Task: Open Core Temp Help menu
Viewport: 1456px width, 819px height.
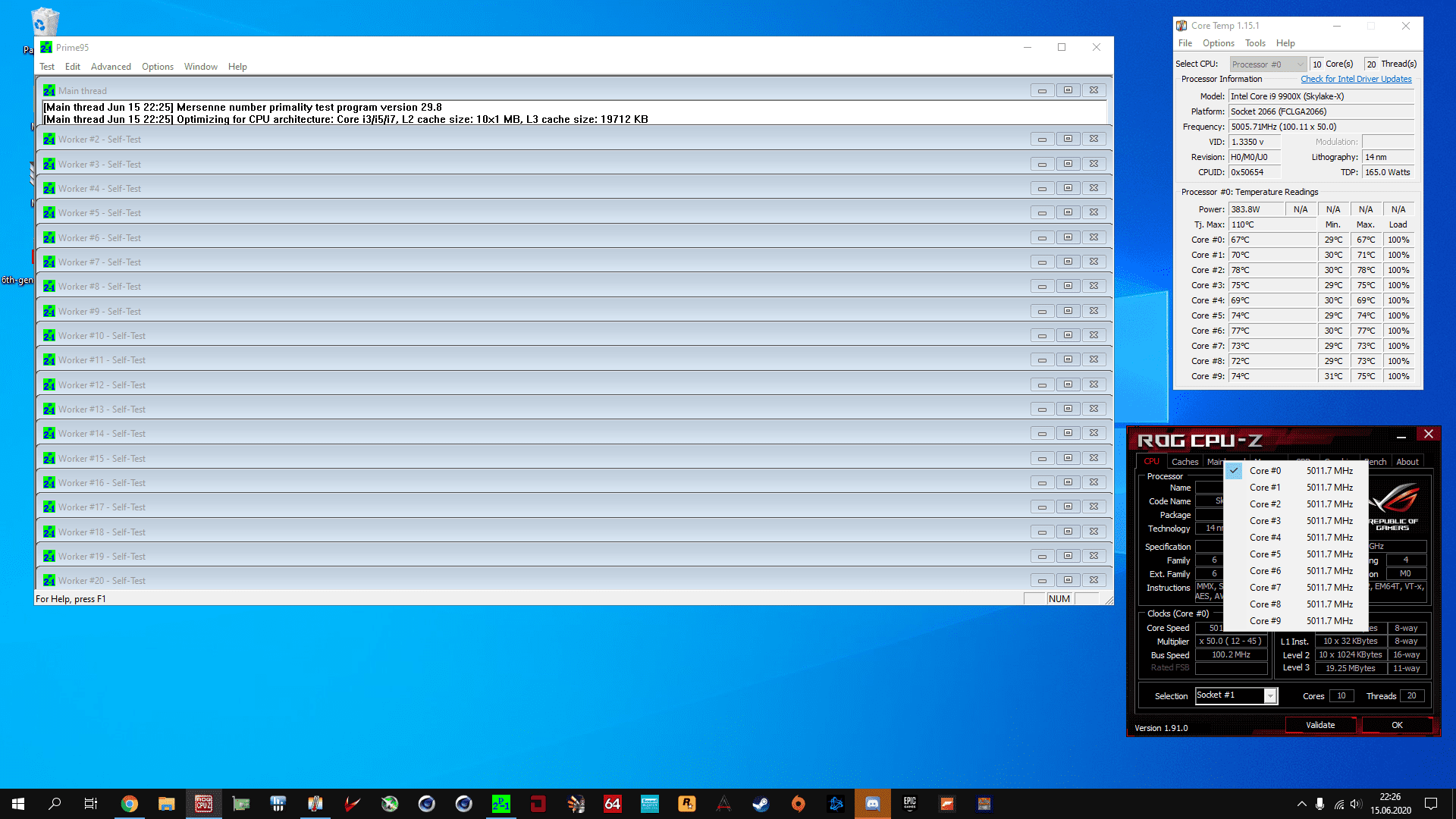Action: 1285,43
